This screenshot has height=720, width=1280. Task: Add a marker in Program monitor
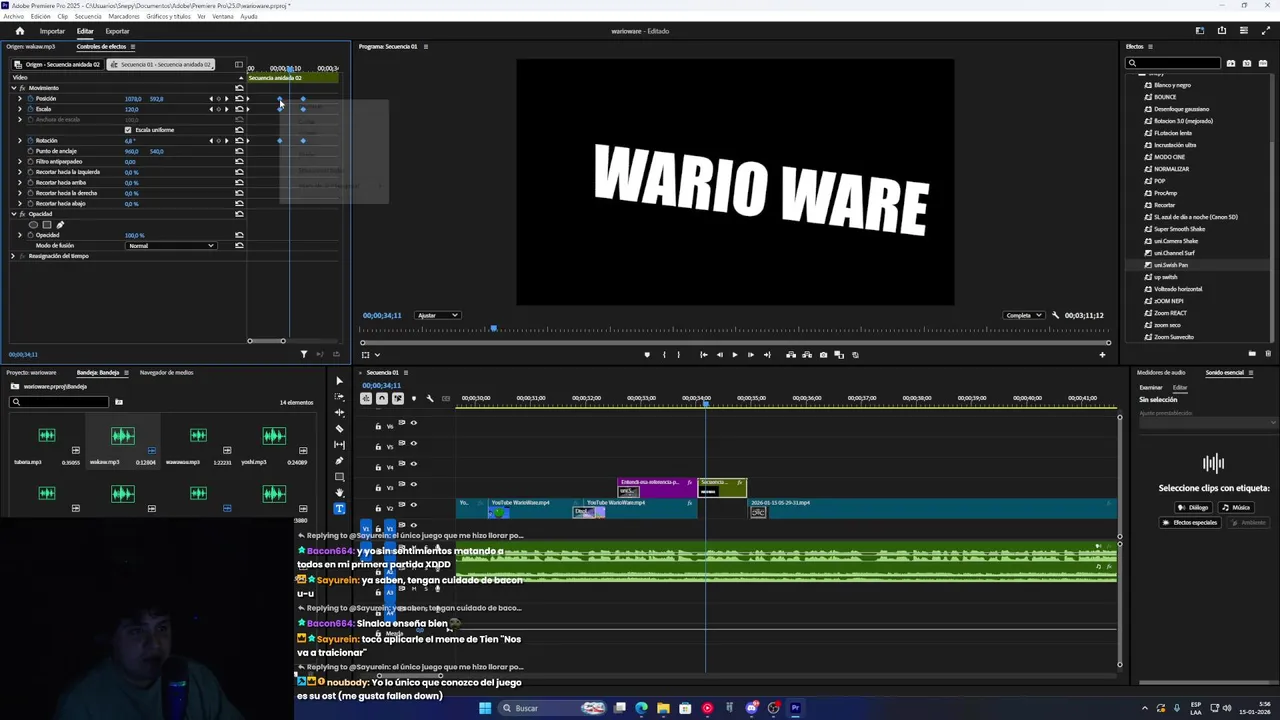(x=647, y=355)
